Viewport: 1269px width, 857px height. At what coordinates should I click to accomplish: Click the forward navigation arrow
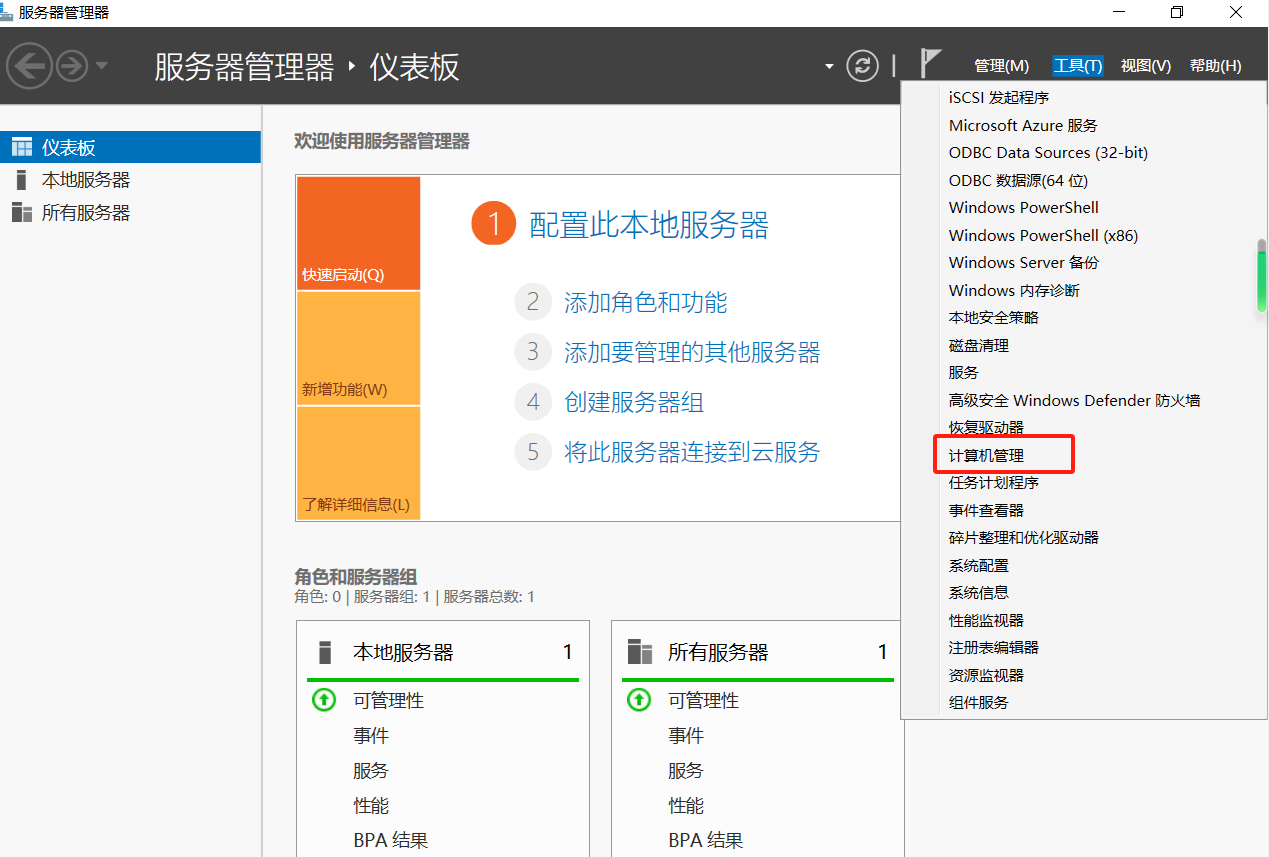pos(71,67)
